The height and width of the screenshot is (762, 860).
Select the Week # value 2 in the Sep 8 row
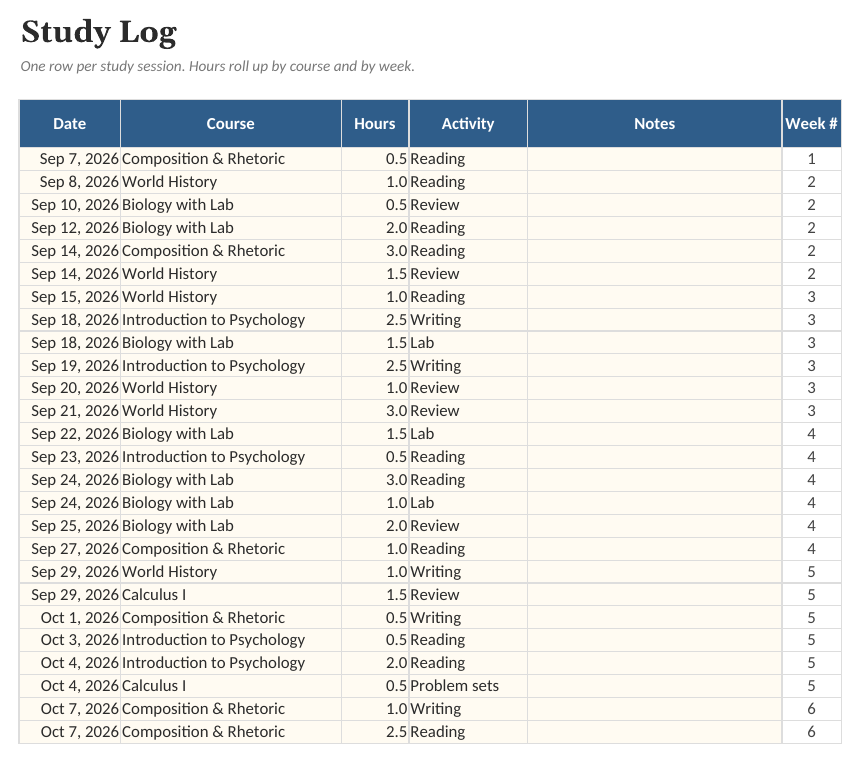point(811,182)
